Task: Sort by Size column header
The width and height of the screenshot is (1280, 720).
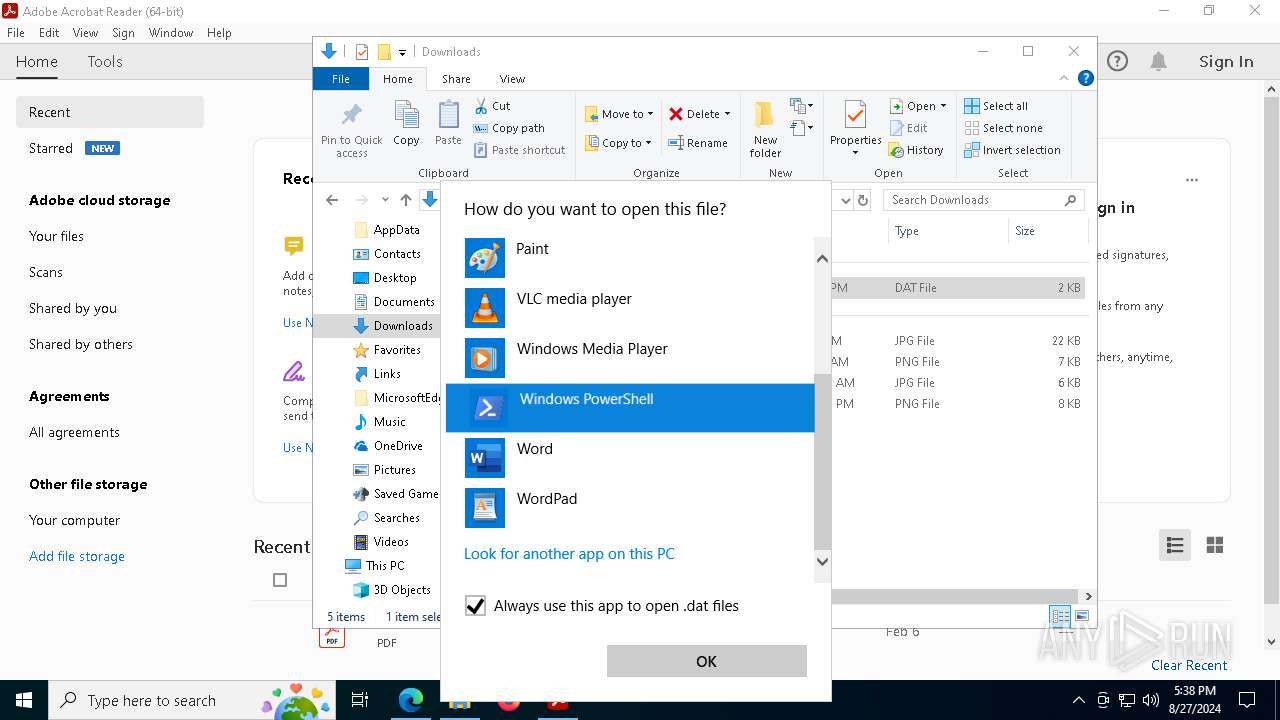Action: pyautogui.click(x=1046, y=231)
